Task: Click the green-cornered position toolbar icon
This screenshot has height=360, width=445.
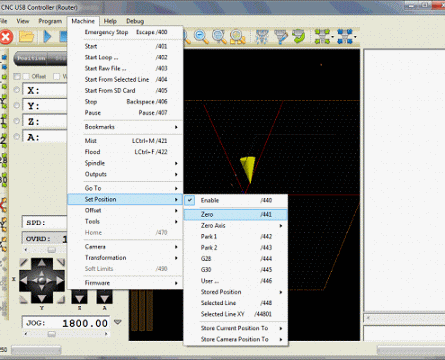Action: 322,37
